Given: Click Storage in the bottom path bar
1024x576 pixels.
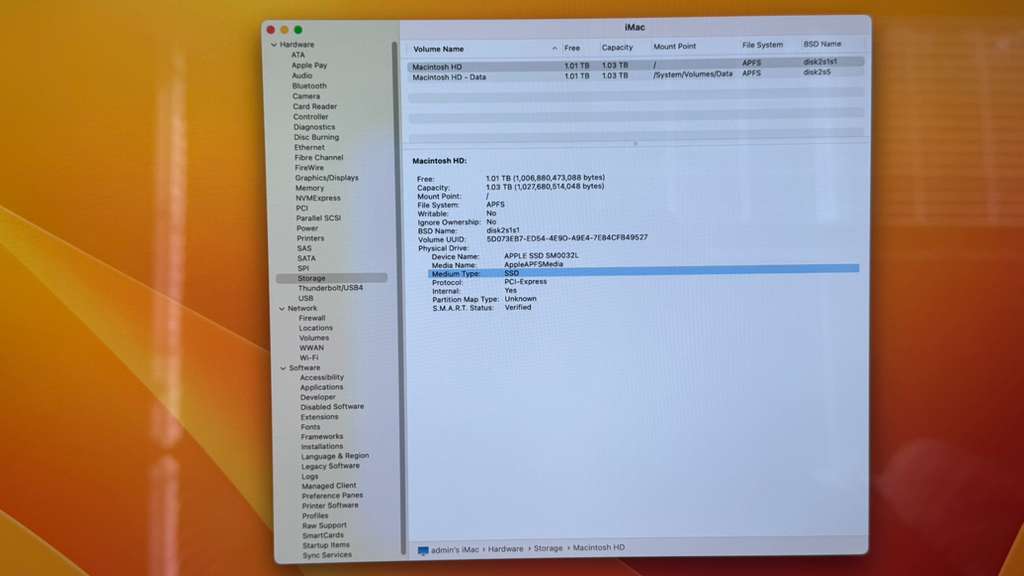Looking at the screenshot, I should pos(548,548).
